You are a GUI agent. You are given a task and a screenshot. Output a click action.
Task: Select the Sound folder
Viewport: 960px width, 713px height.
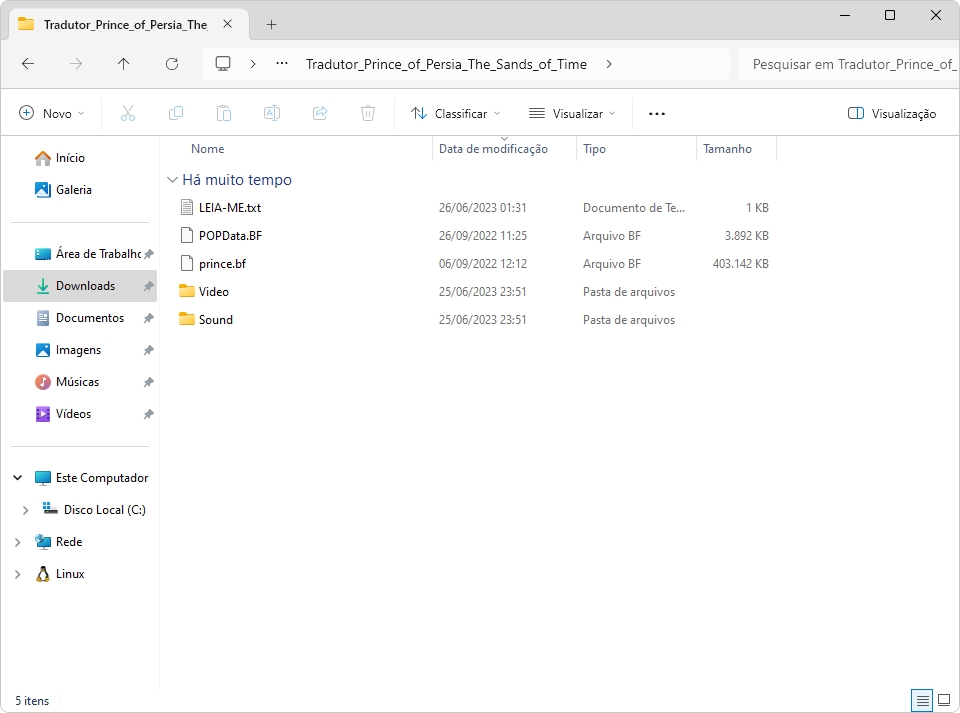click(473, 319)
